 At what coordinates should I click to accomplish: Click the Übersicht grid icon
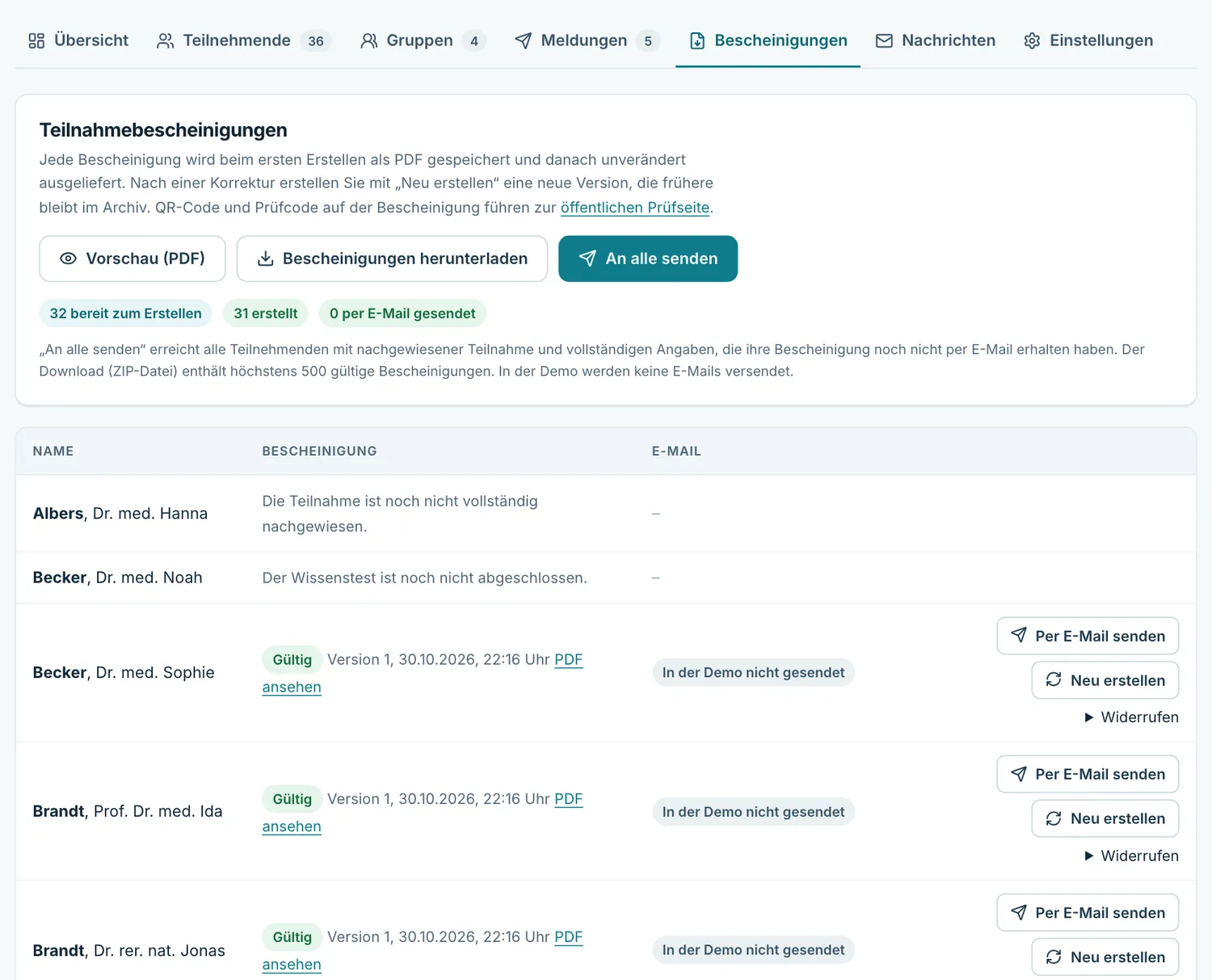36,40
